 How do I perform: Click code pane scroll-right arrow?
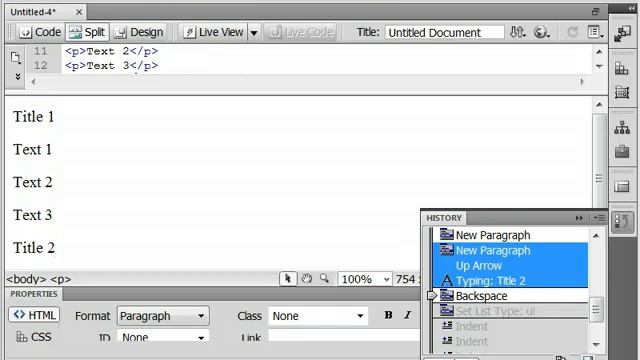(x=582, y=82)
